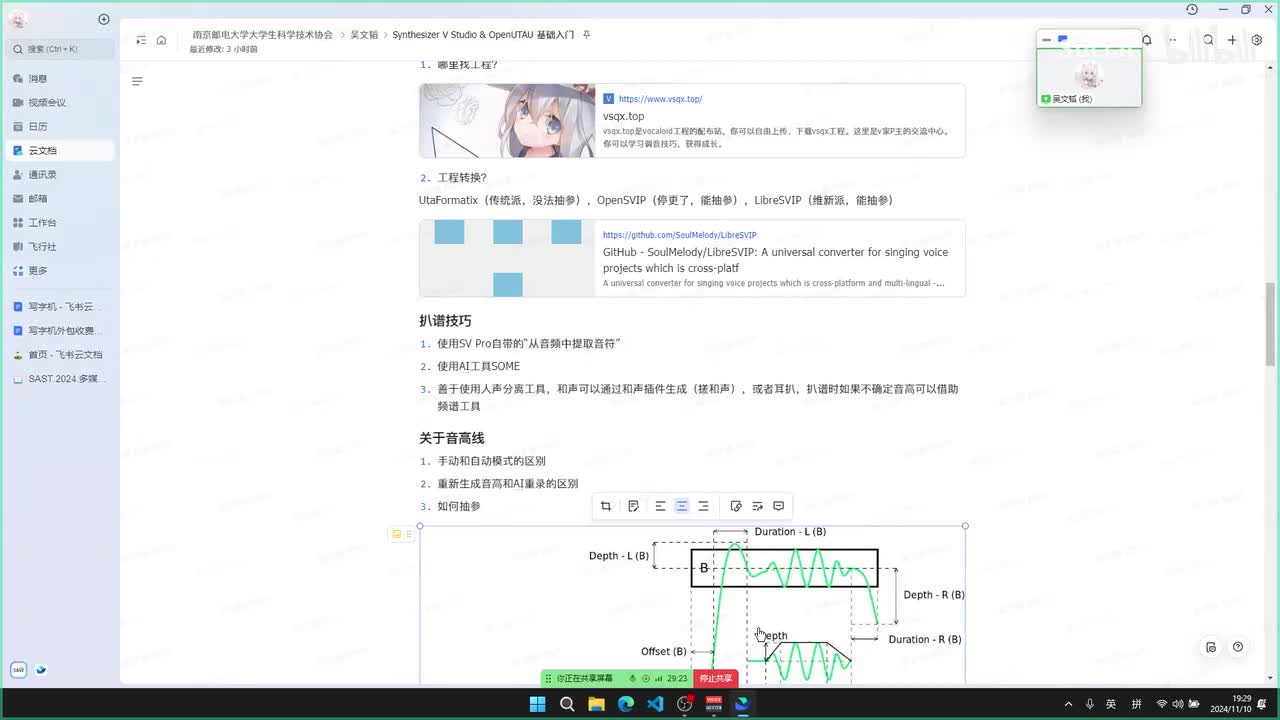Image resolution: width=1280 pixels, height=720 pixels.
Task: Open the document outline icon
Action: click(137, 81)
